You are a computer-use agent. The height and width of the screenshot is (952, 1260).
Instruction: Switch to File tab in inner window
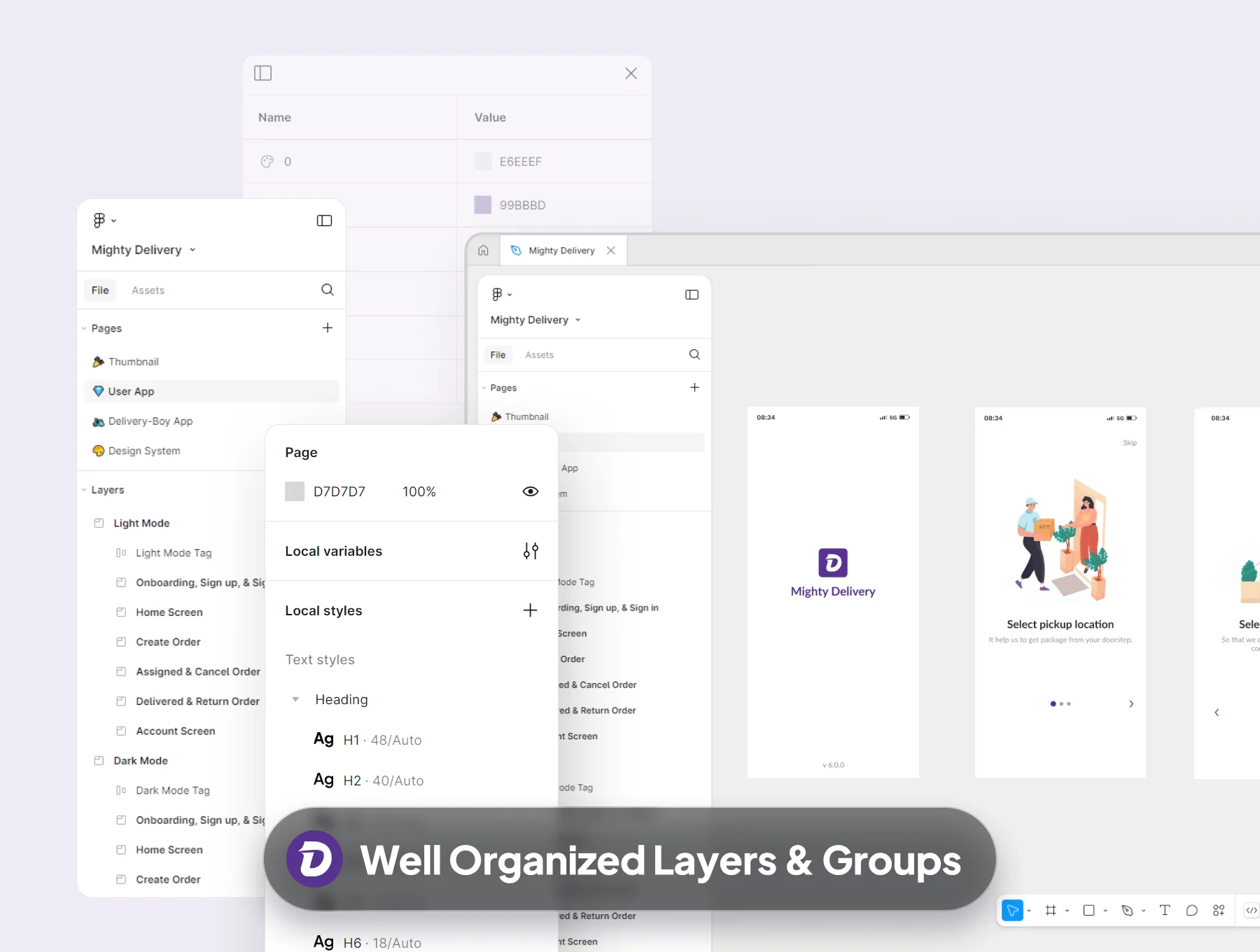498,355
